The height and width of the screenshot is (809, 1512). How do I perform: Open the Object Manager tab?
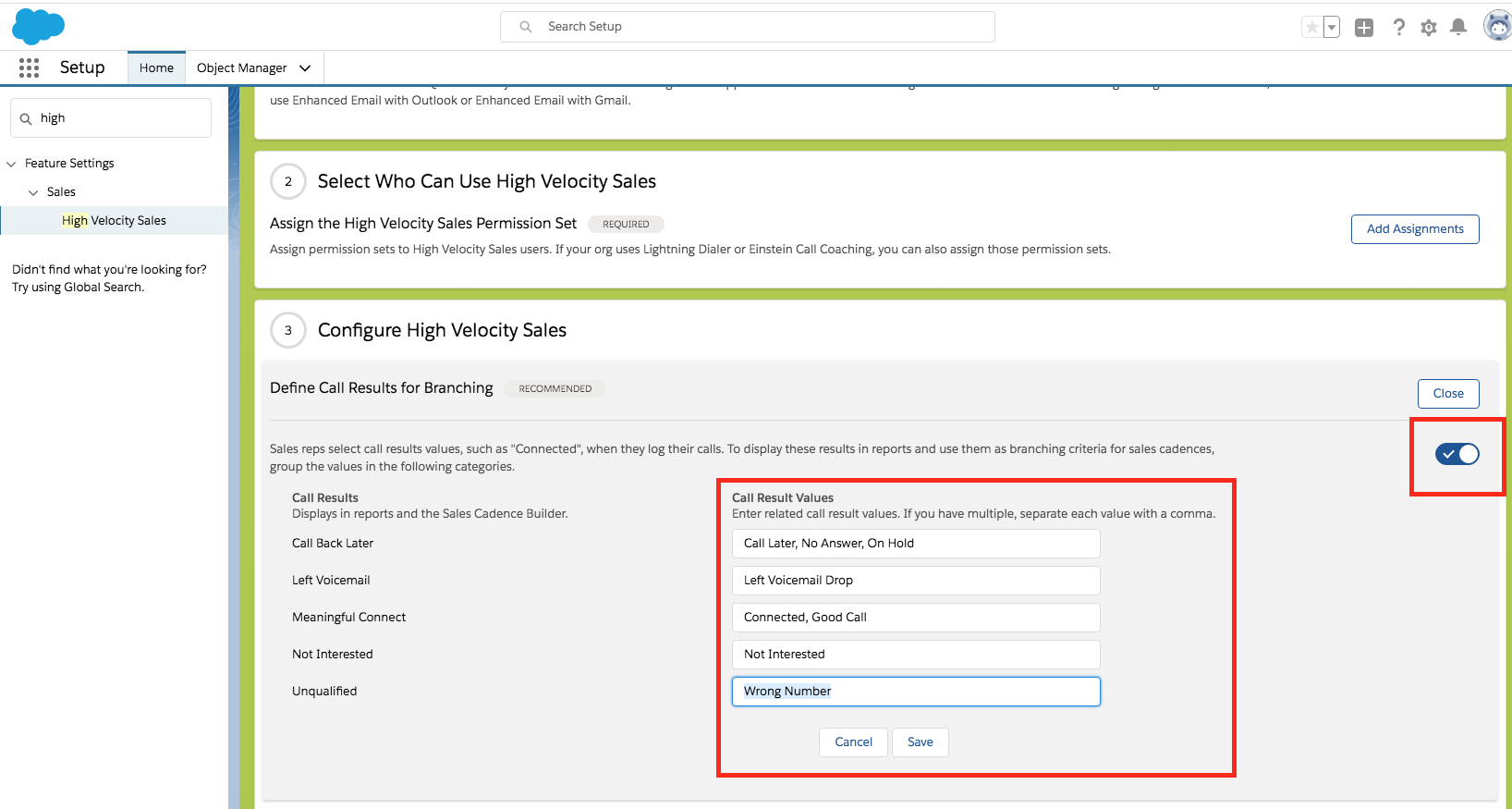point(241,67)
